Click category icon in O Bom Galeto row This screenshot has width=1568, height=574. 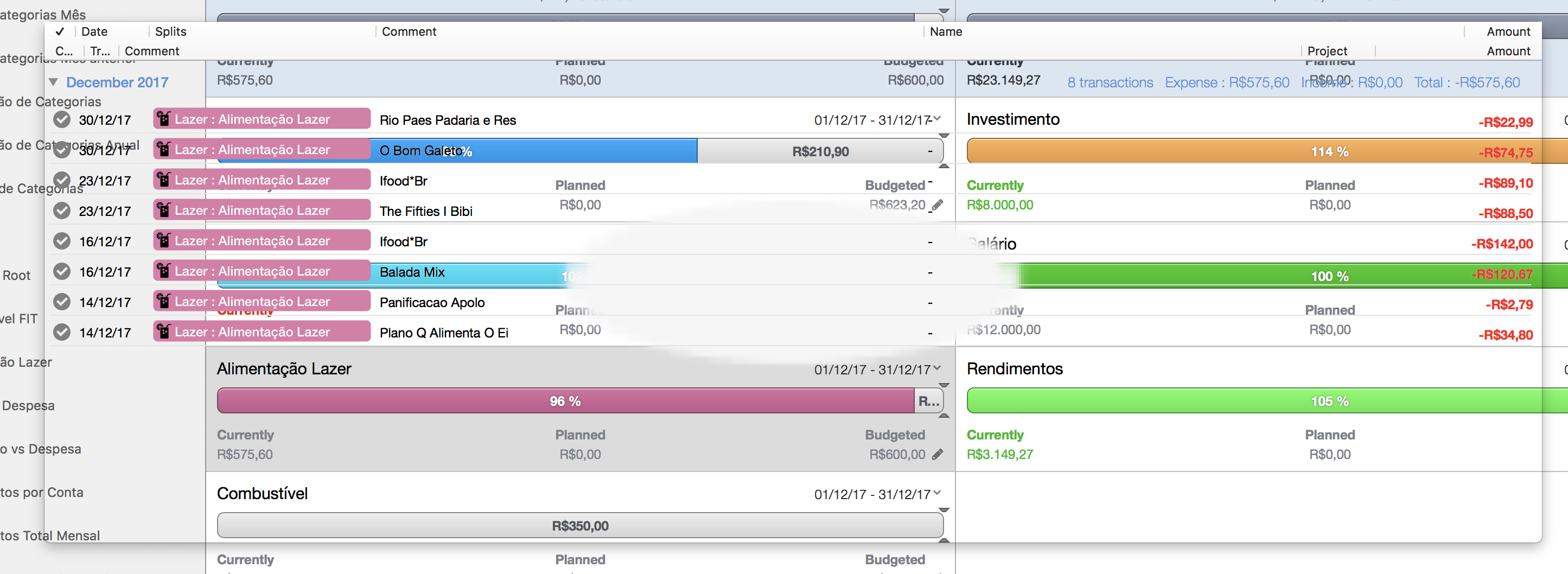click(x=163, y=149)
